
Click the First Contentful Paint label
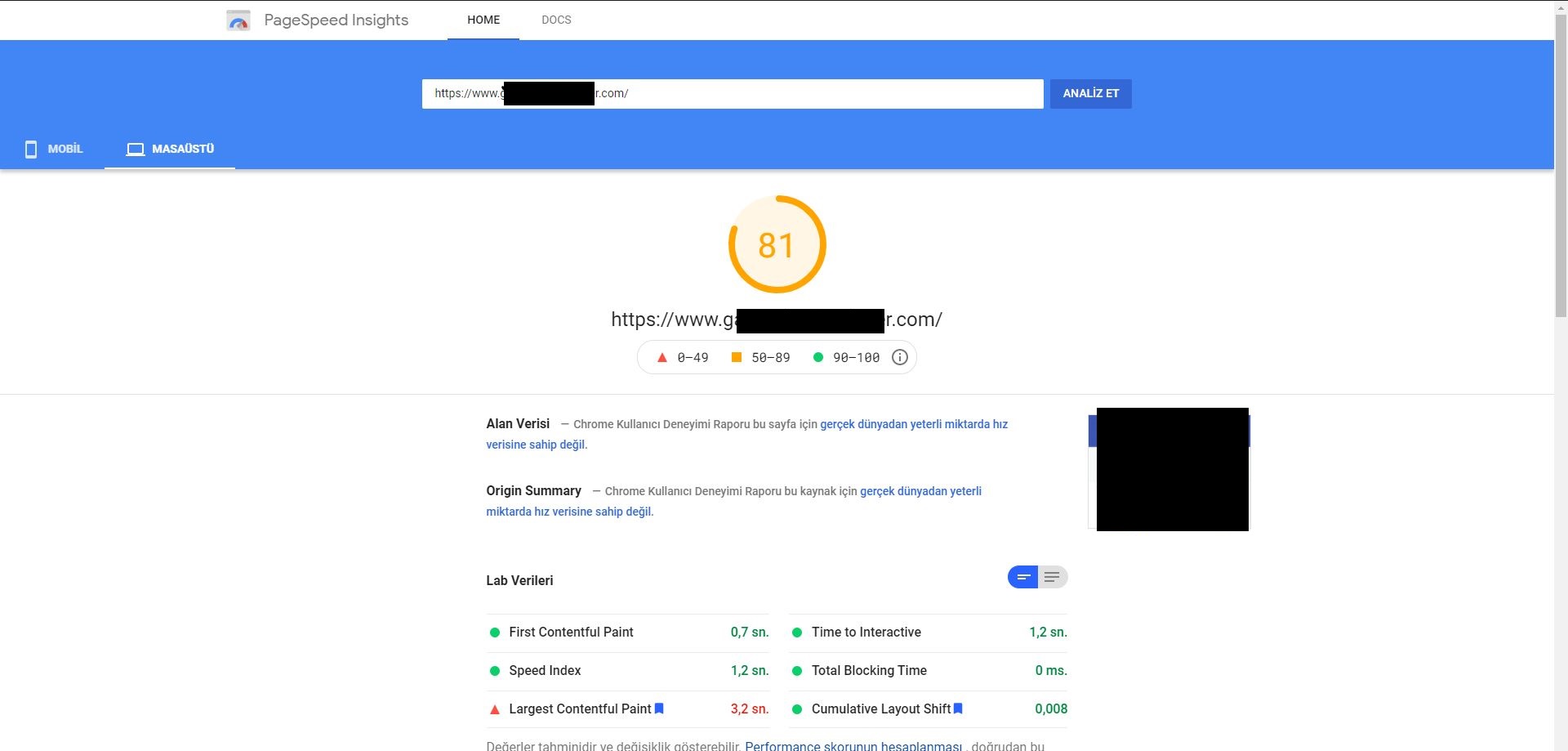pos(571,632)
